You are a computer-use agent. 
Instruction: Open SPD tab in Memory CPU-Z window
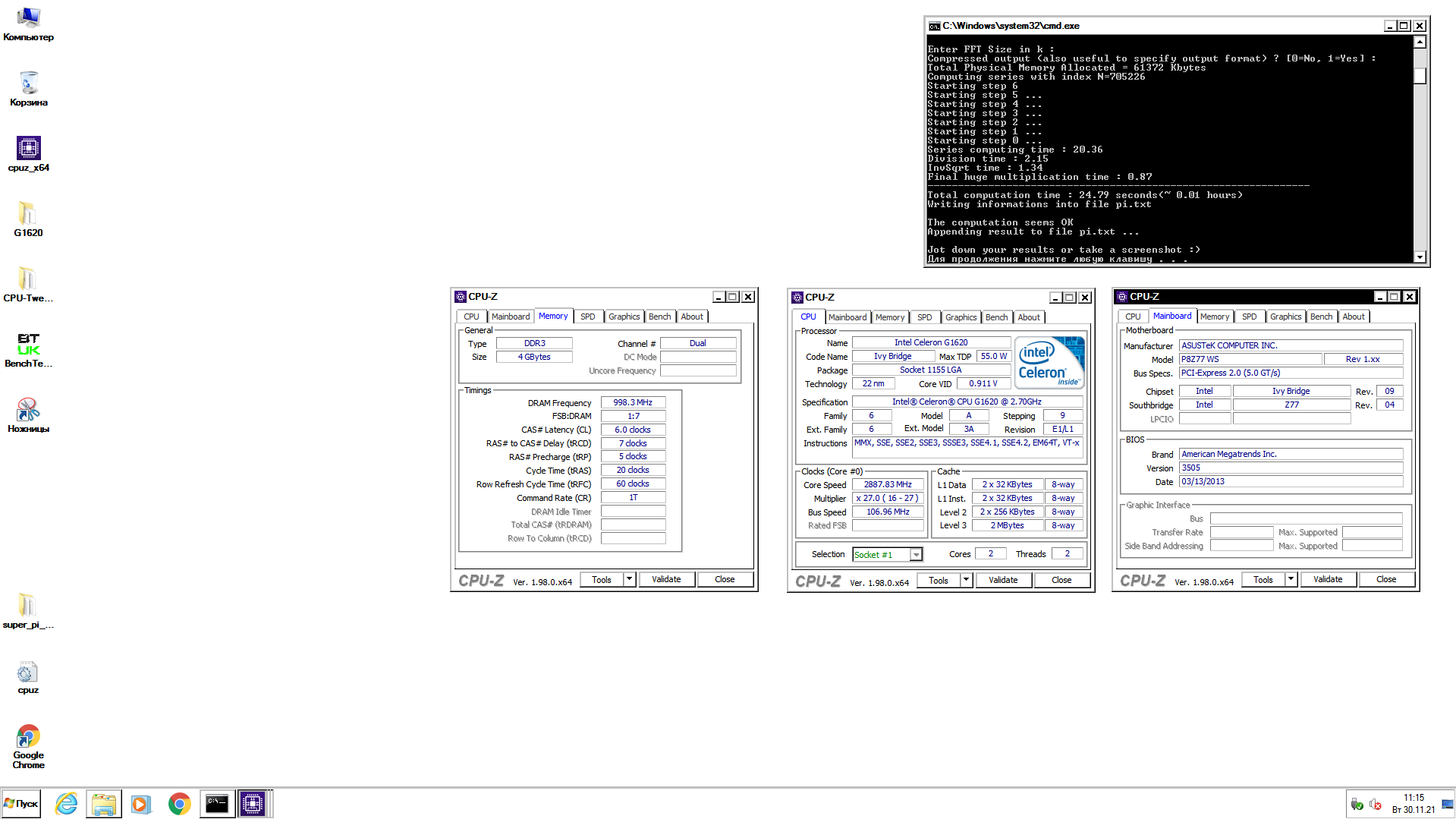point(587,317)
